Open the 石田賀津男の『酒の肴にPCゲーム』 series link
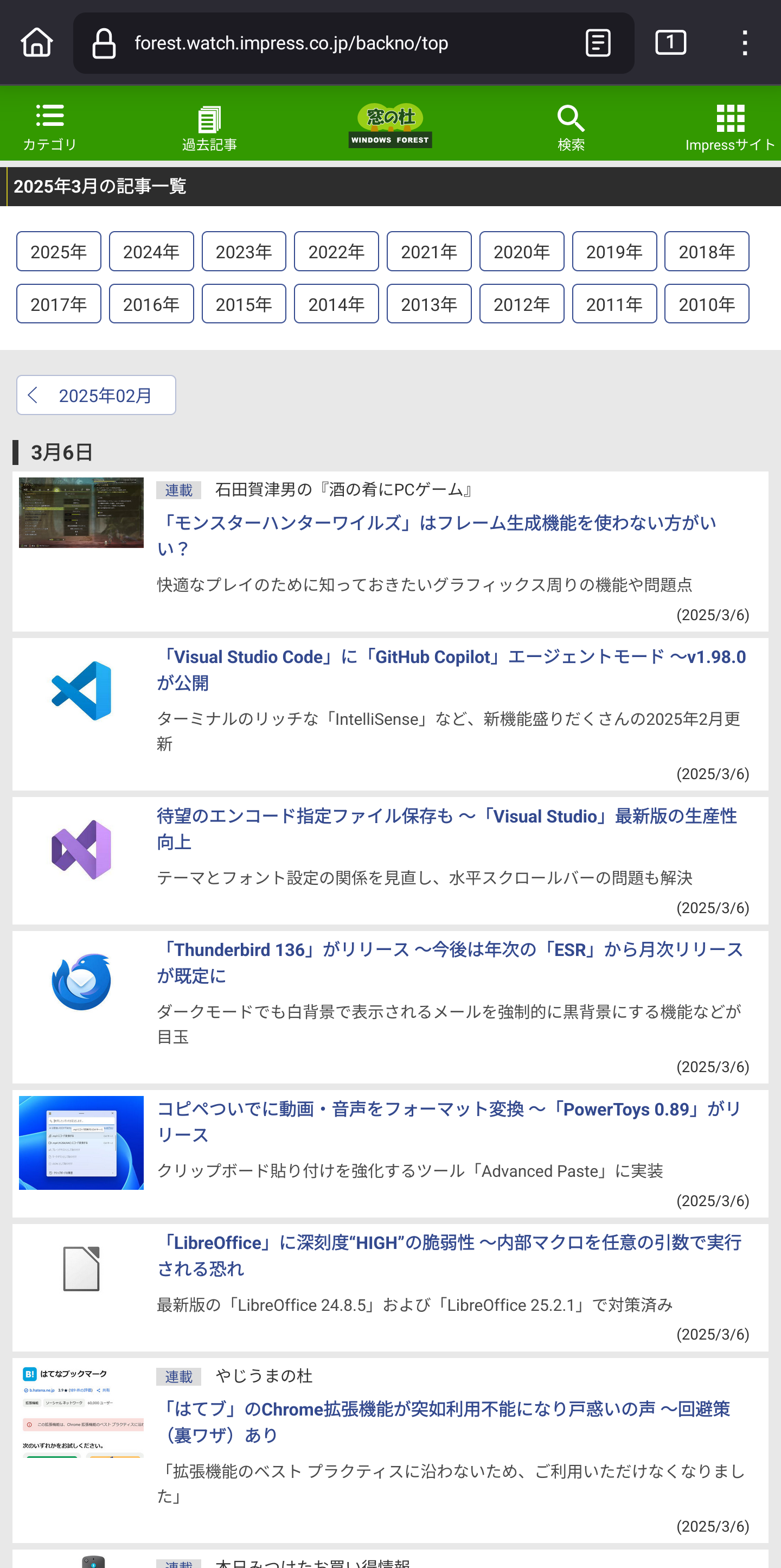781x1568 pixels. [x=345, y=490]
